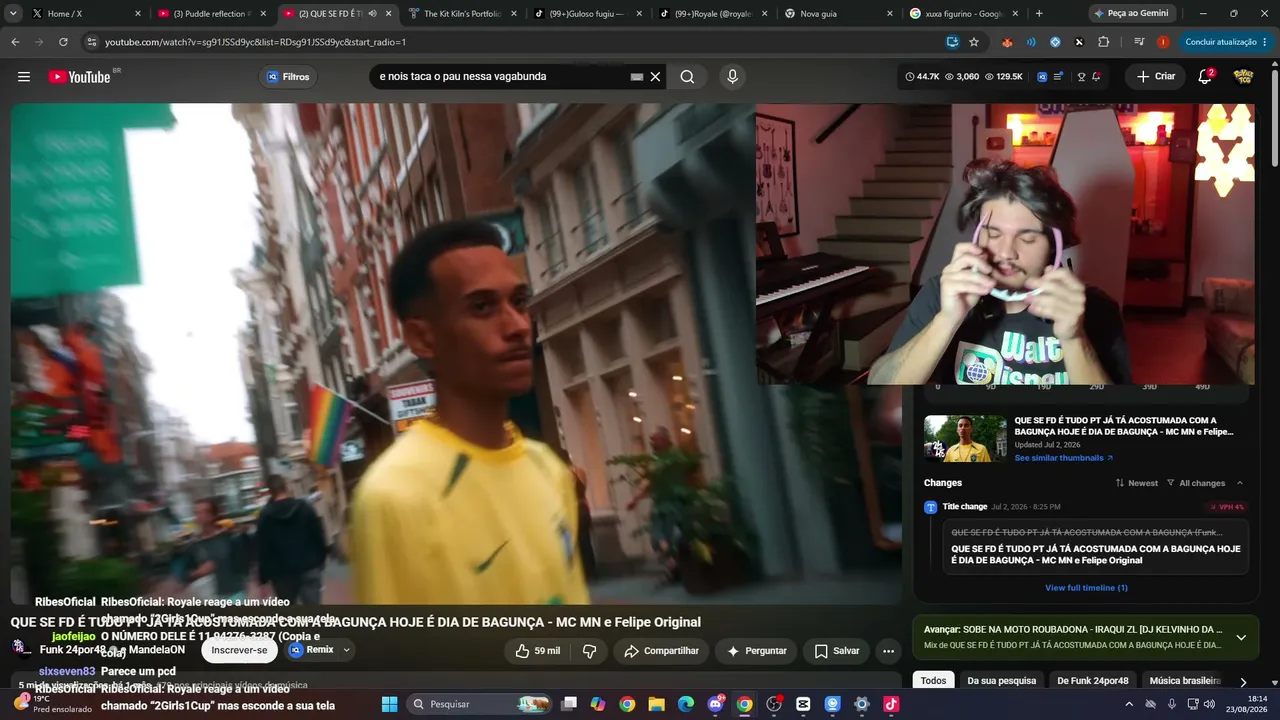Toggle microphone icon in the system tray
The width and height of the screenshot is (1280, 720).
[1172, 704]
